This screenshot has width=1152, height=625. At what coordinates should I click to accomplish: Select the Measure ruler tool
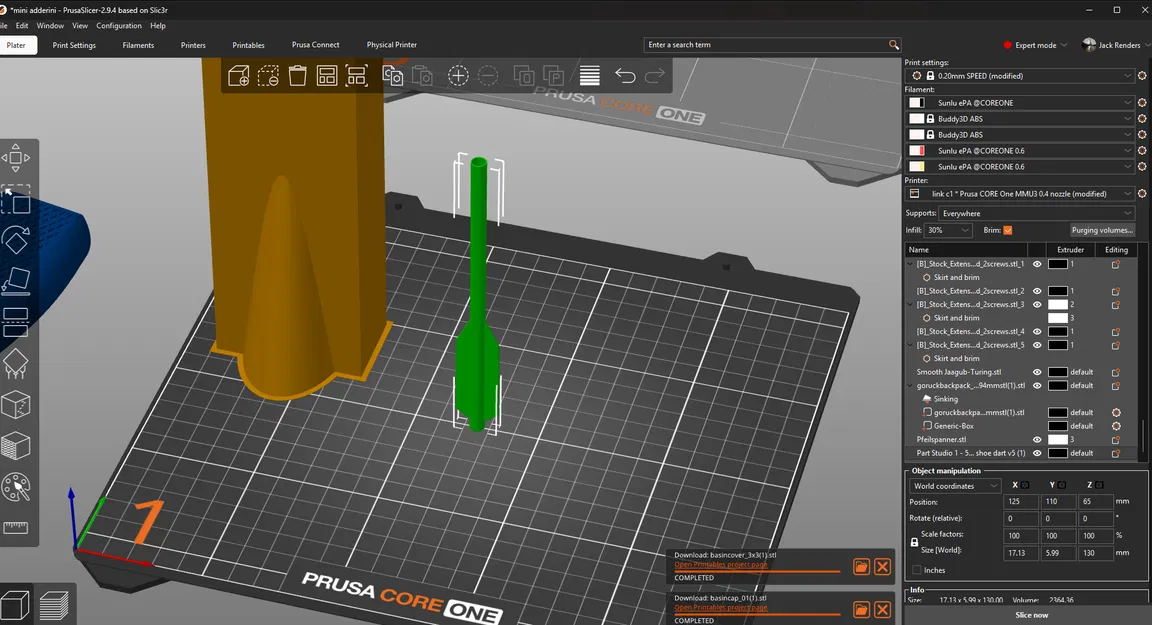(x=15, y=527)
